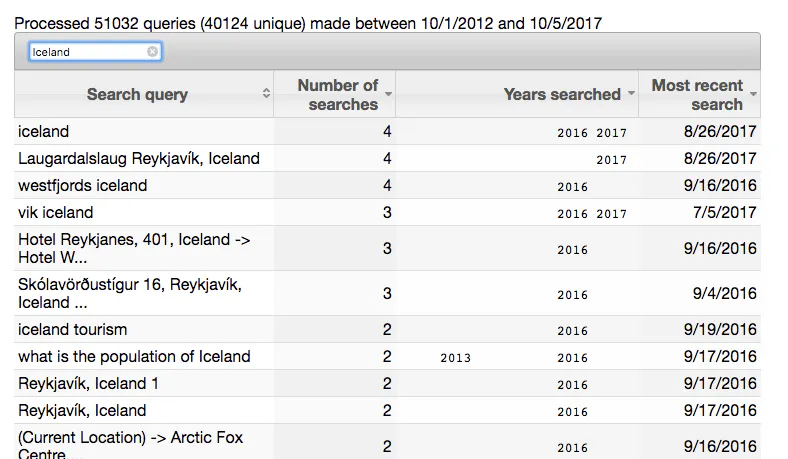The height and width of the screenshot is (459, 788).
Task: Select the 'iceland' query row
Action: 387,131
